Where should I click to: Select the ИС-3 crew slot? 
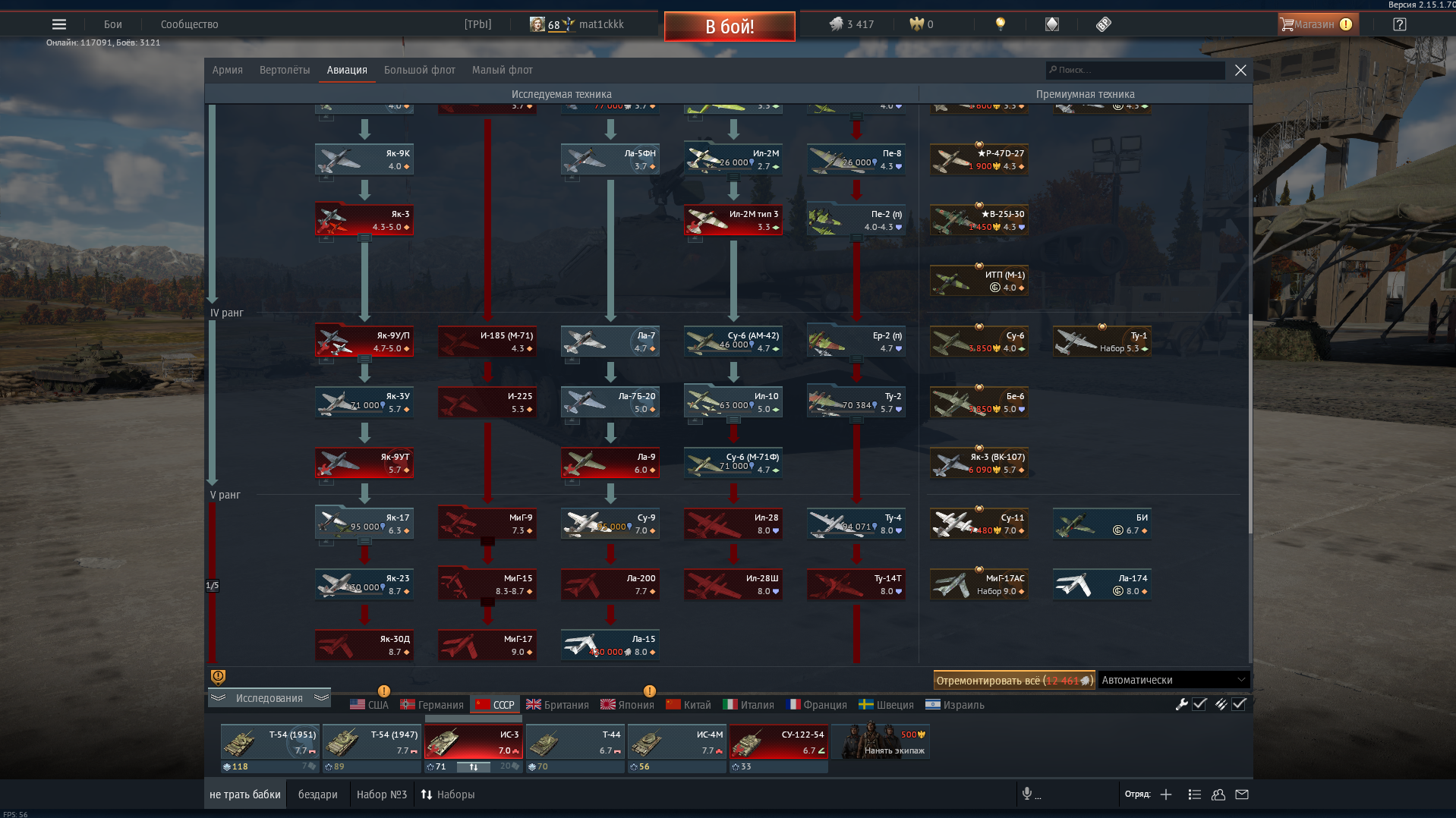tap(474, 741)
